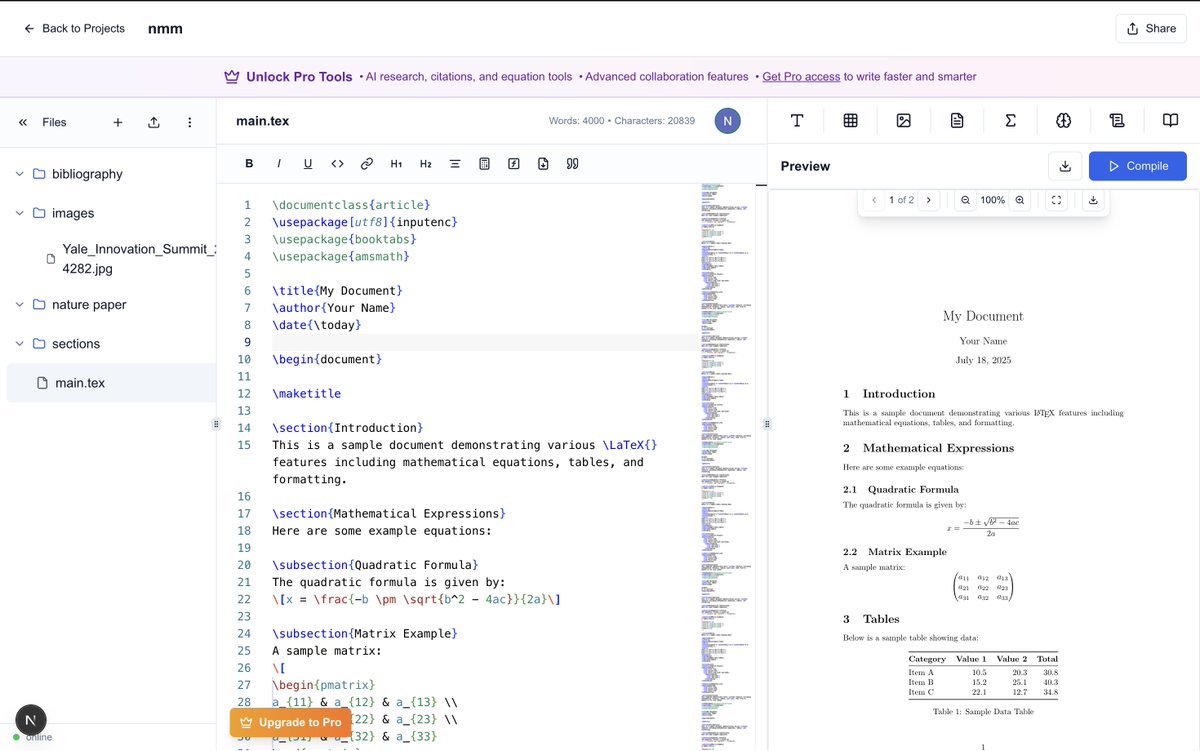Click the function symbol icon in editor toolbar
The width and height of the screenshot is (1200, 751).
tap(513, 164)
